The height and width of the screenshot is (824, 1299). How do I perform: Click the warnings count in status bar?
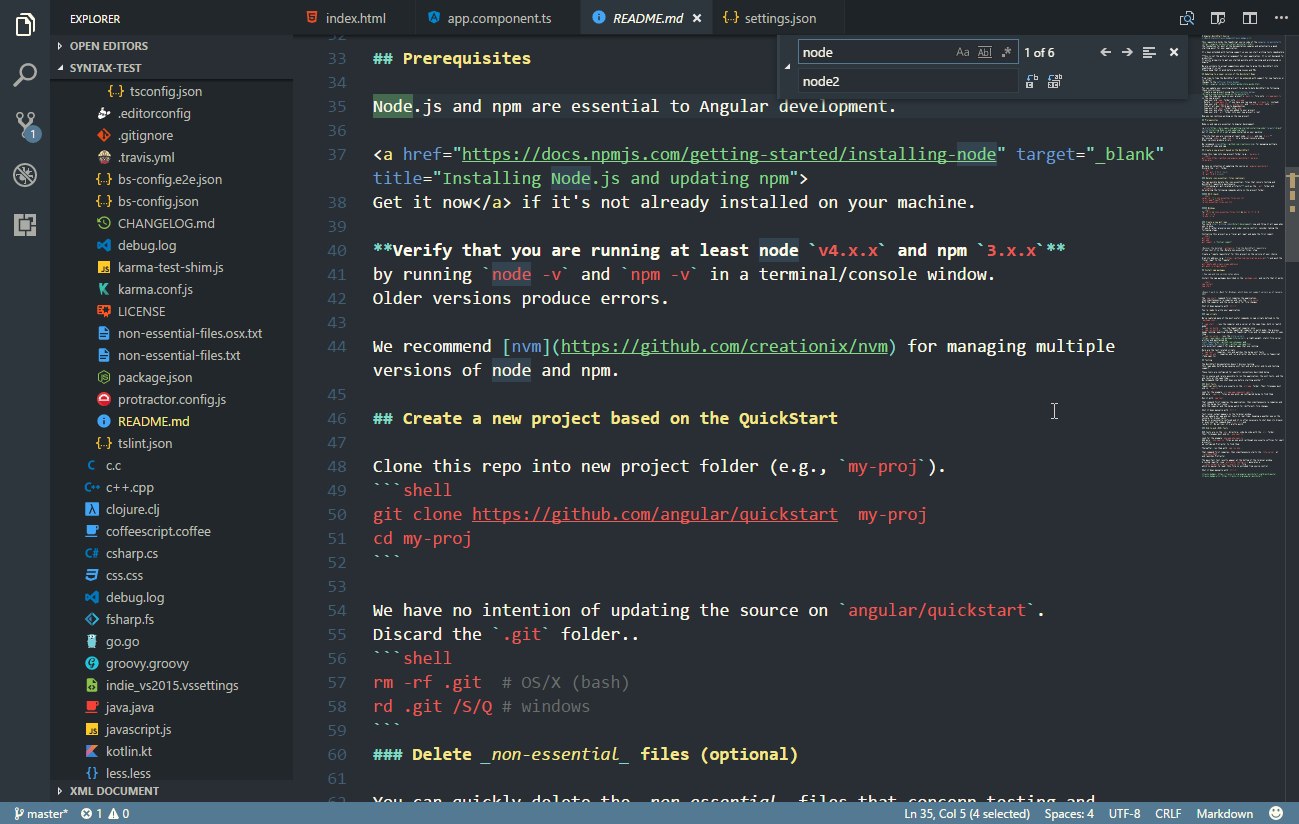click(x=118, y=814)
